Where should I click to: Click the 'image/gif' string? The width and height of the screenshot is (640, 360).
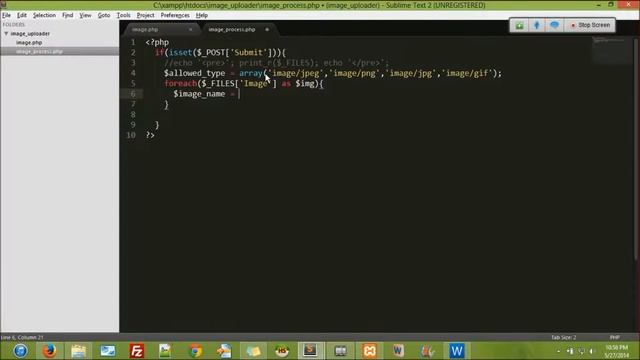(x=467, y=73)
